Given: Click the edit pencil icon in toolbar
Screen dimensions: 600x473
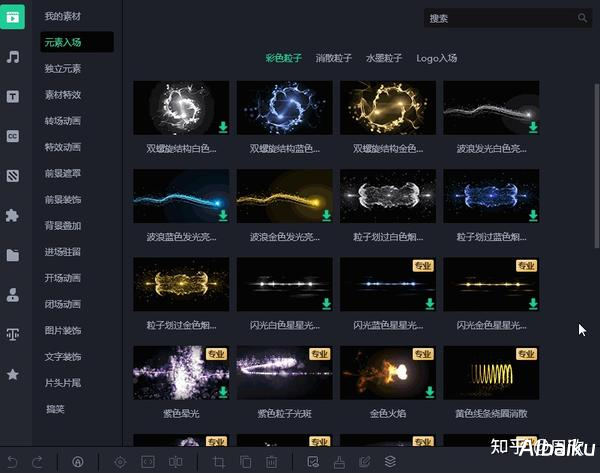Looking at the screenshot, I should coord(364,462).
